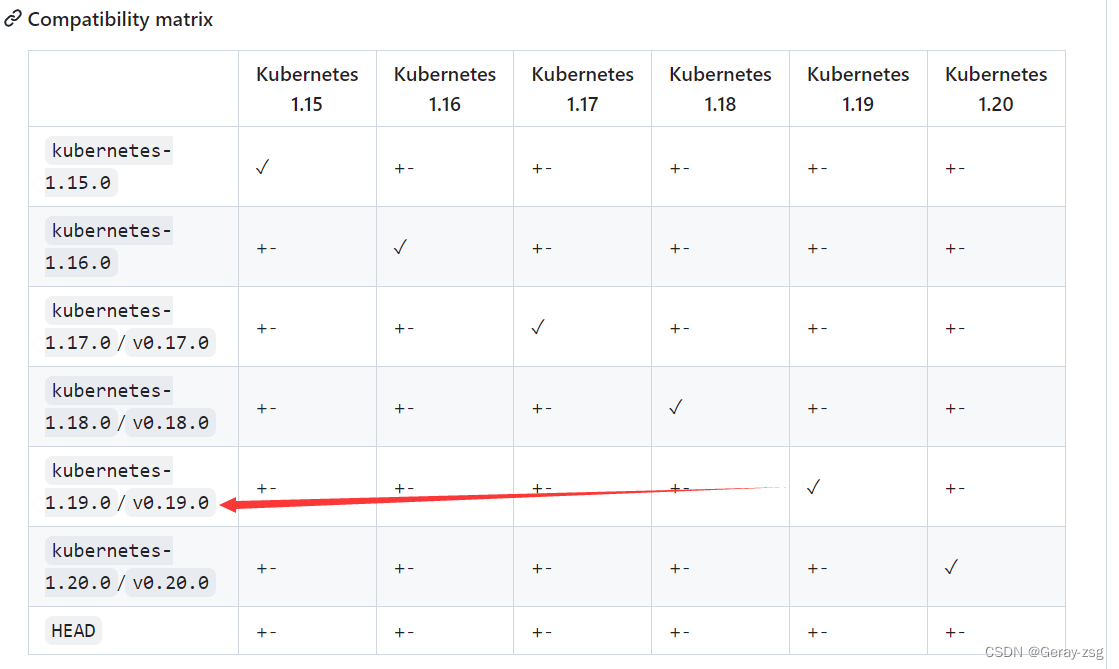Click the red arrow head pointing at v0.19.0

coord(229,505)
